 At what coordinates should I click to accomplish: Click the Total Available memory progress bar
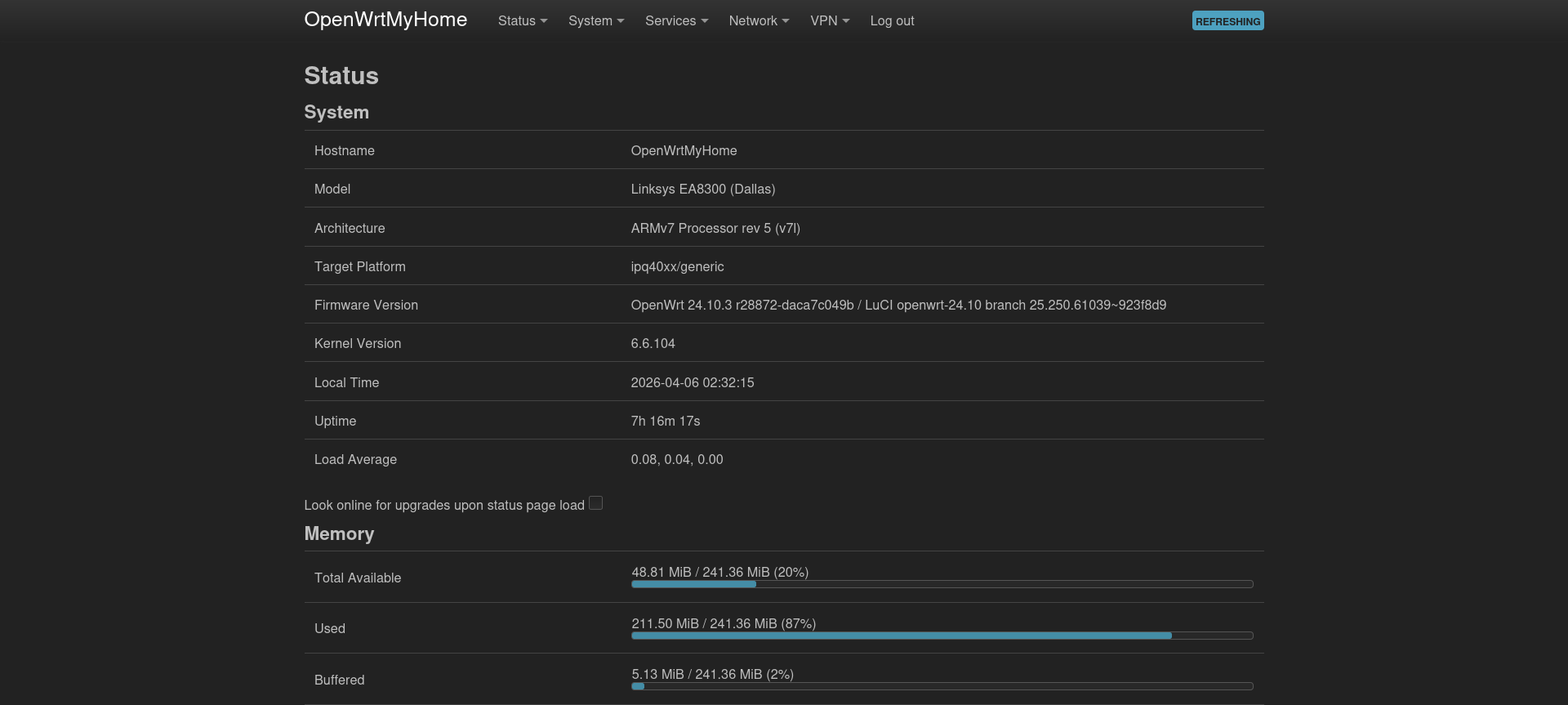pyautogui.click(x=942, y=584)
